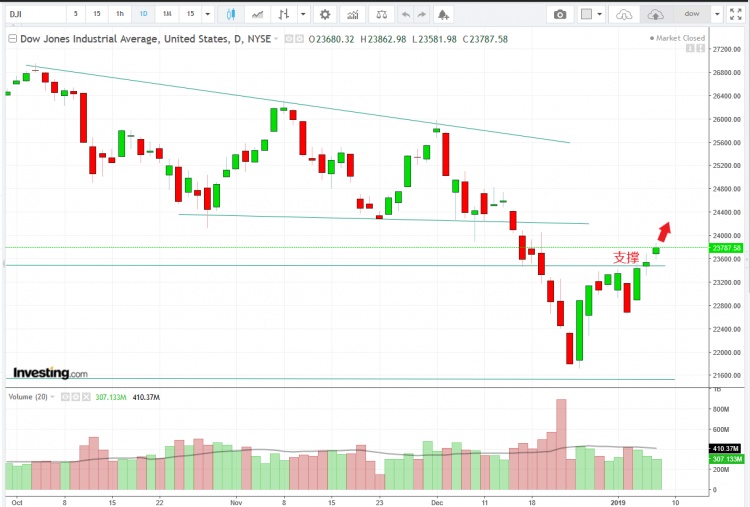Click the compare symbols scales icon
Viewport: 750px width, 507px height.
(x=379, y=14)
